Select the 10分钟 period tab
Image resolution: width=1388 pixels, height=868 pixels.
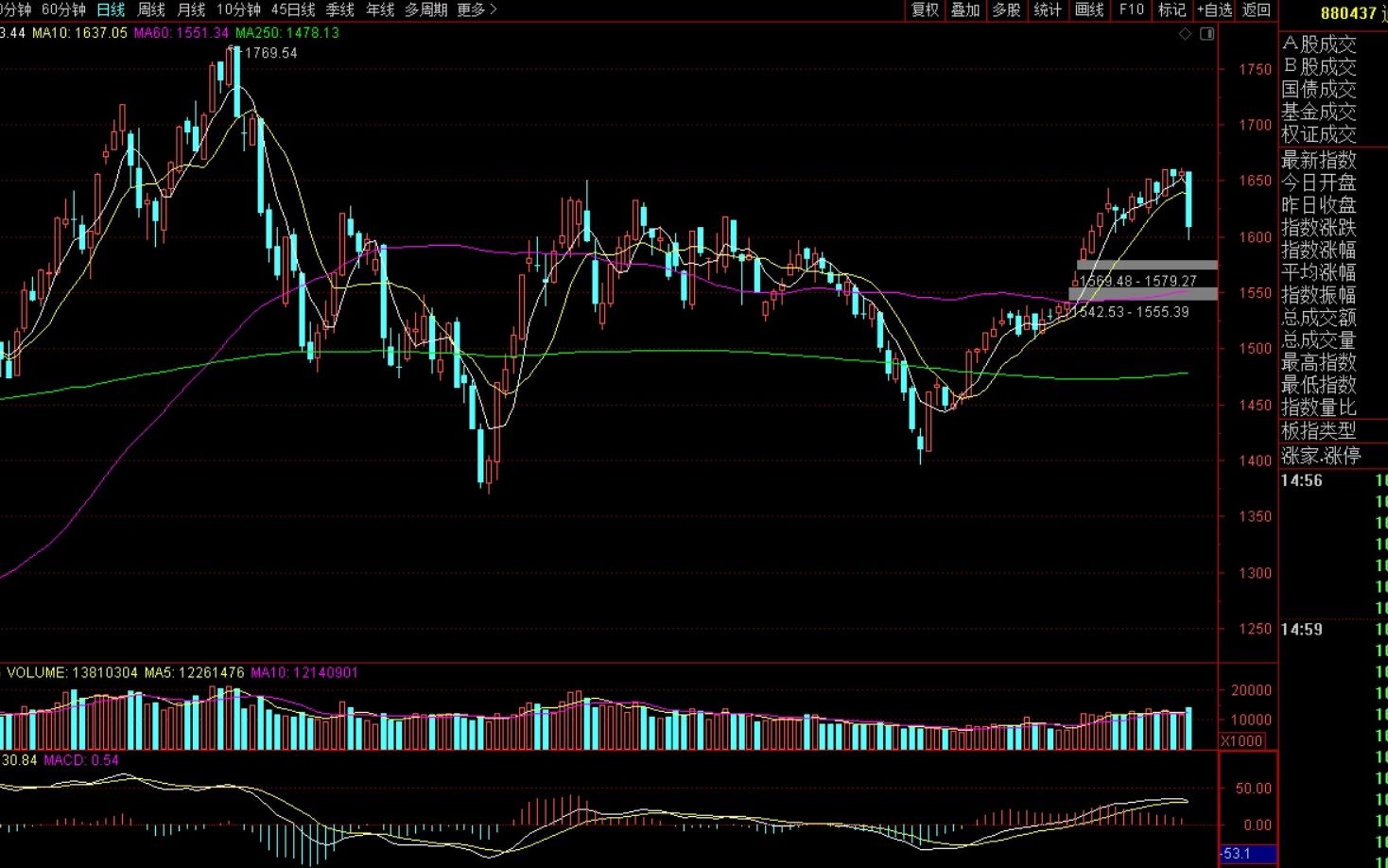tap(238, 9)
